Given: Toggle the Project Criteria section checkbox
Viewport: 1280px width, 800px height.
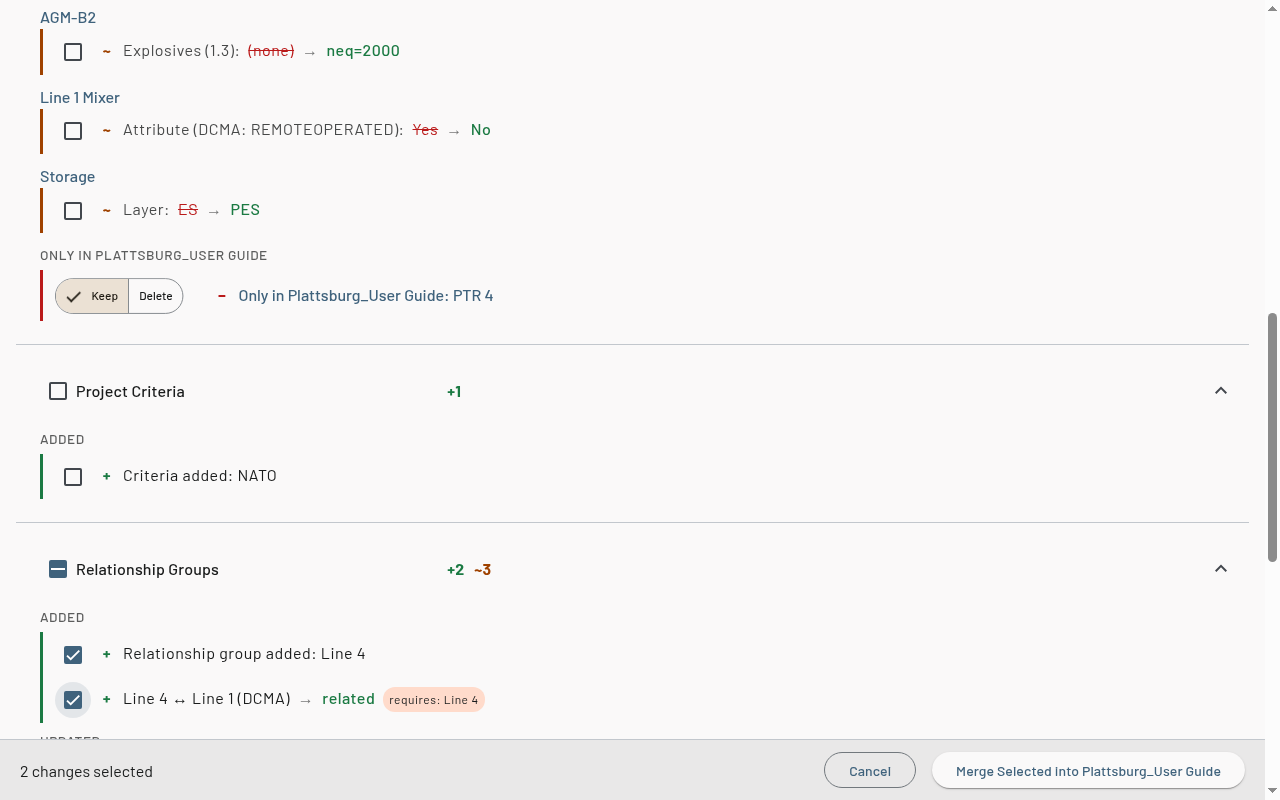Looking at the screenshot, I should point(58,391).
